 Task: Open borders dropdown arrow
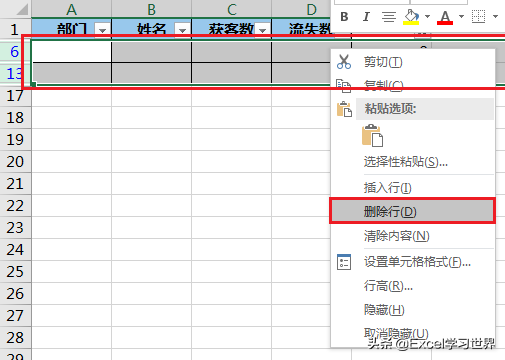(x=495, y=16)
